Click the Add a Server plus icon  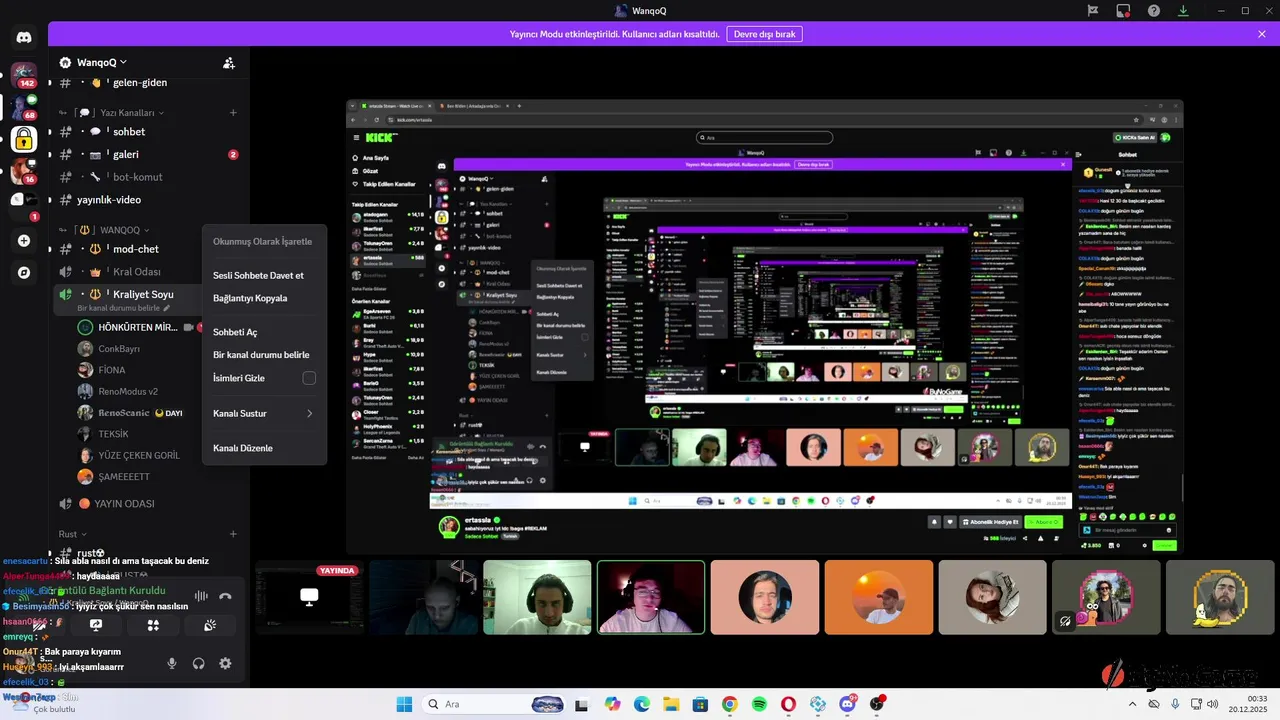point(24,241)
